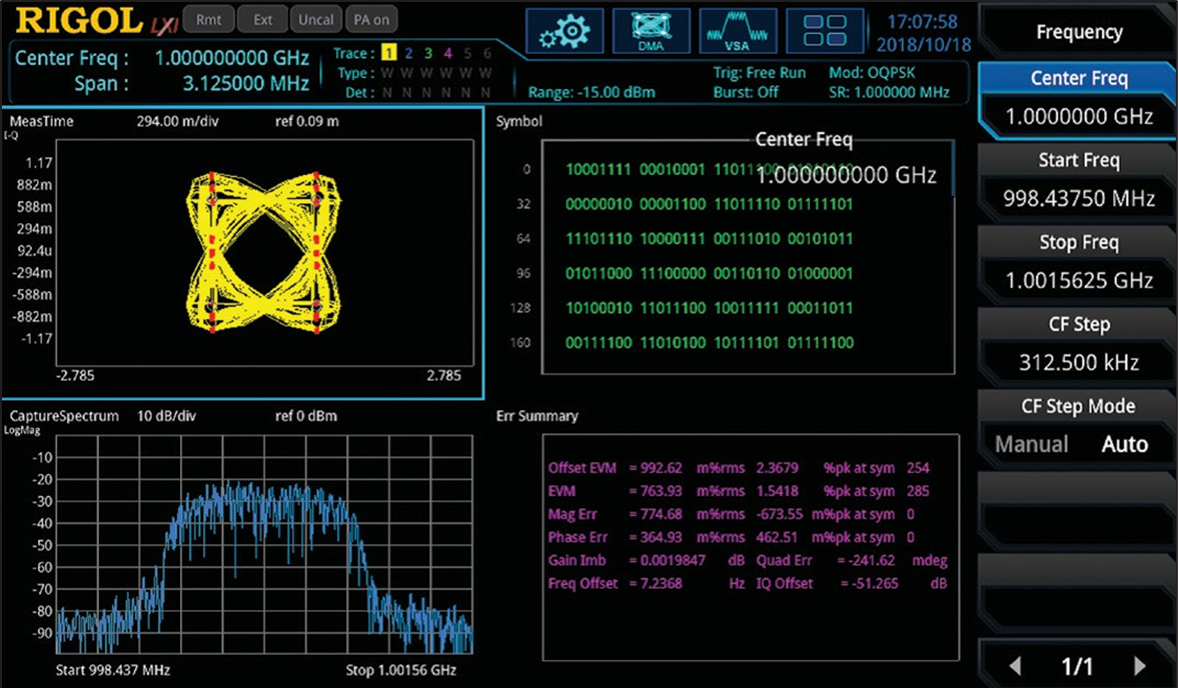
Task: Select Trace 1 yellow indicator
Action: click(x=388, y=53)
